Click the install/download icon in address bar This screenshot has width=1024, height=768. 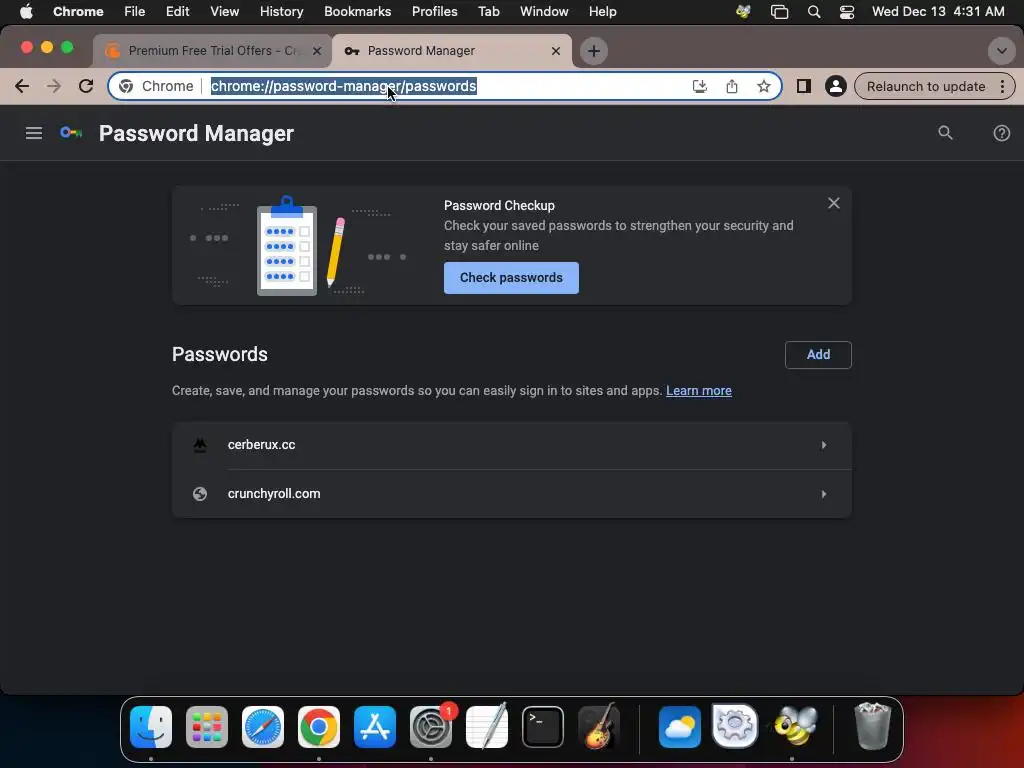[x=699, y=86]
